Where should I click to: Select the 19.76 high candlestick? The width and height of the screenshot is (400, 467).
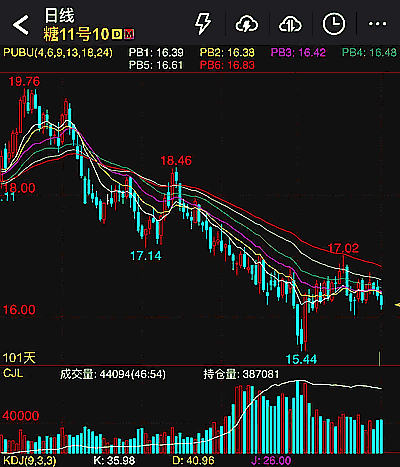(x=24, y=103)
